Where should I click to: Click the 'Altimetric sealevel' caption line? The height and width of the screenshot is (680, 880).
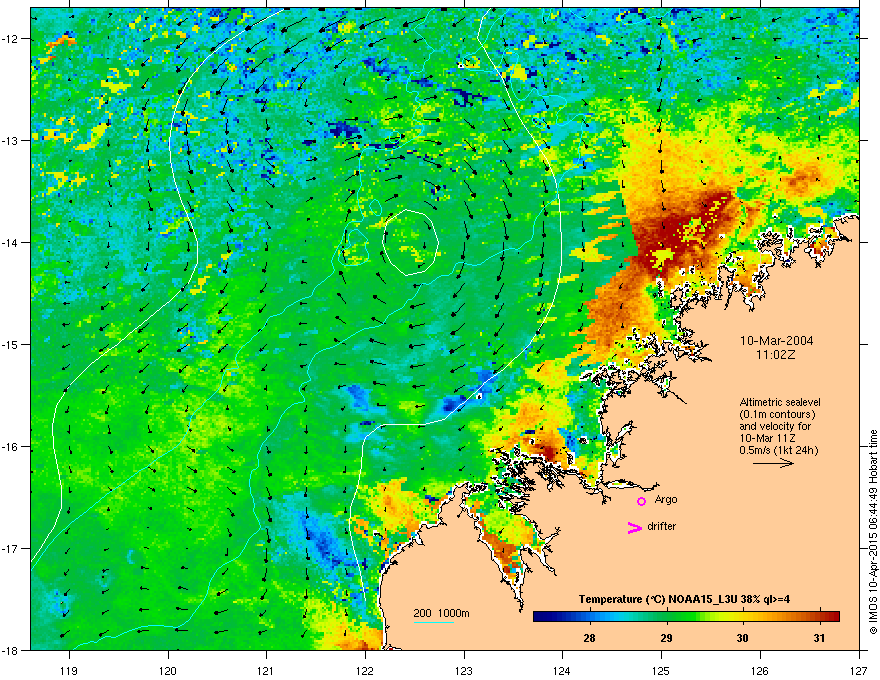[780, 402]
